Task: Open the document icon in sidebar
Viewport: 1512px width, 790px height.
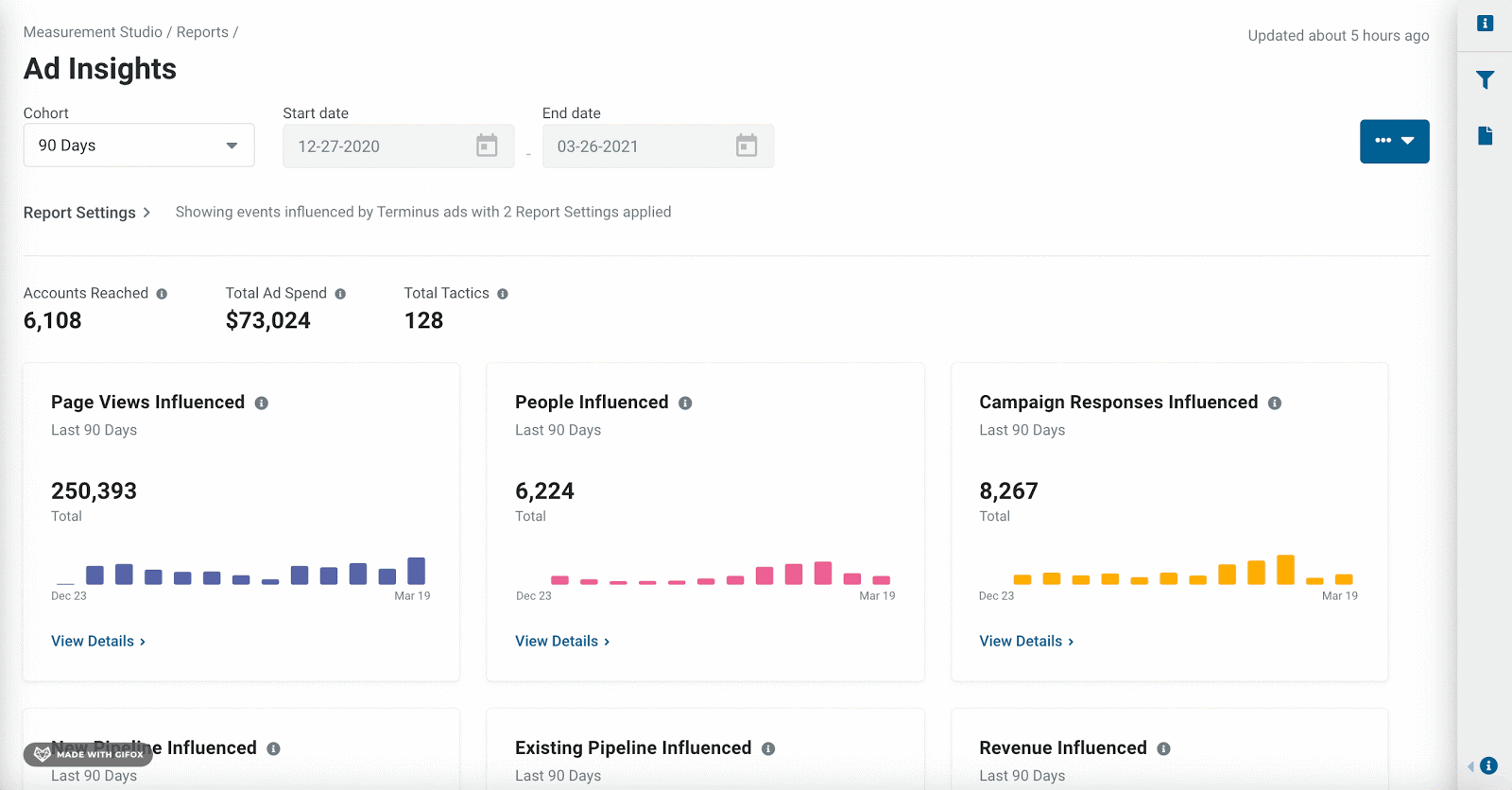Action: point(1486,136)
